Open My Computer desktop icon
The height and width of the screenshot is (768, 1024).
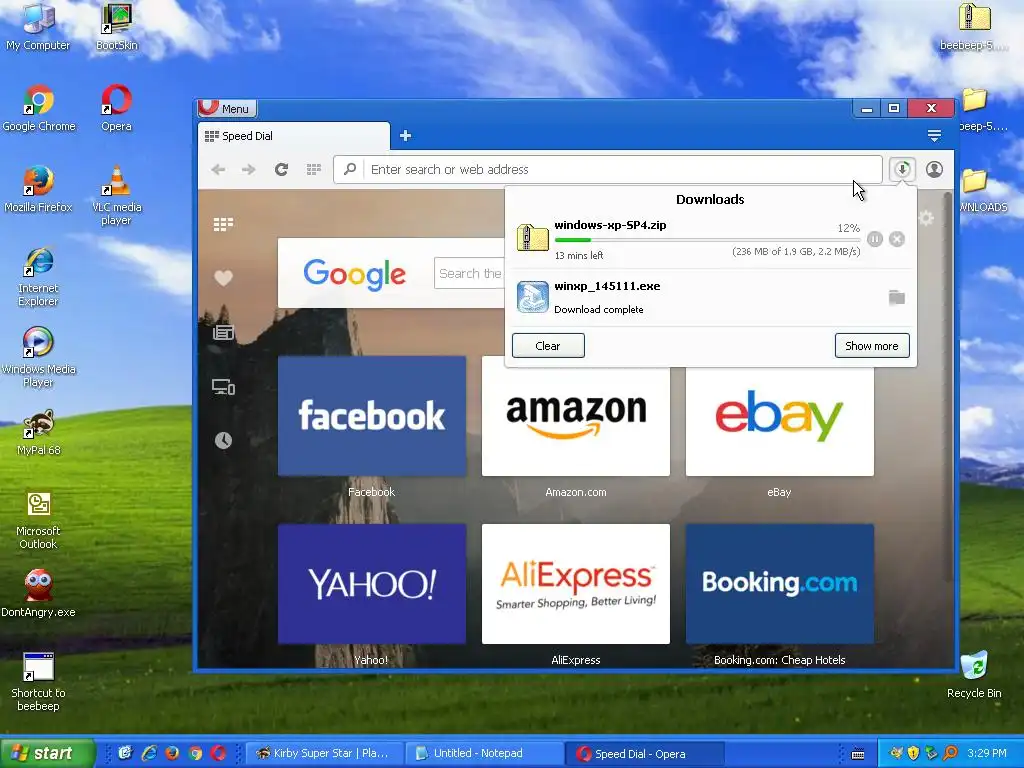(x=38, y=27)
